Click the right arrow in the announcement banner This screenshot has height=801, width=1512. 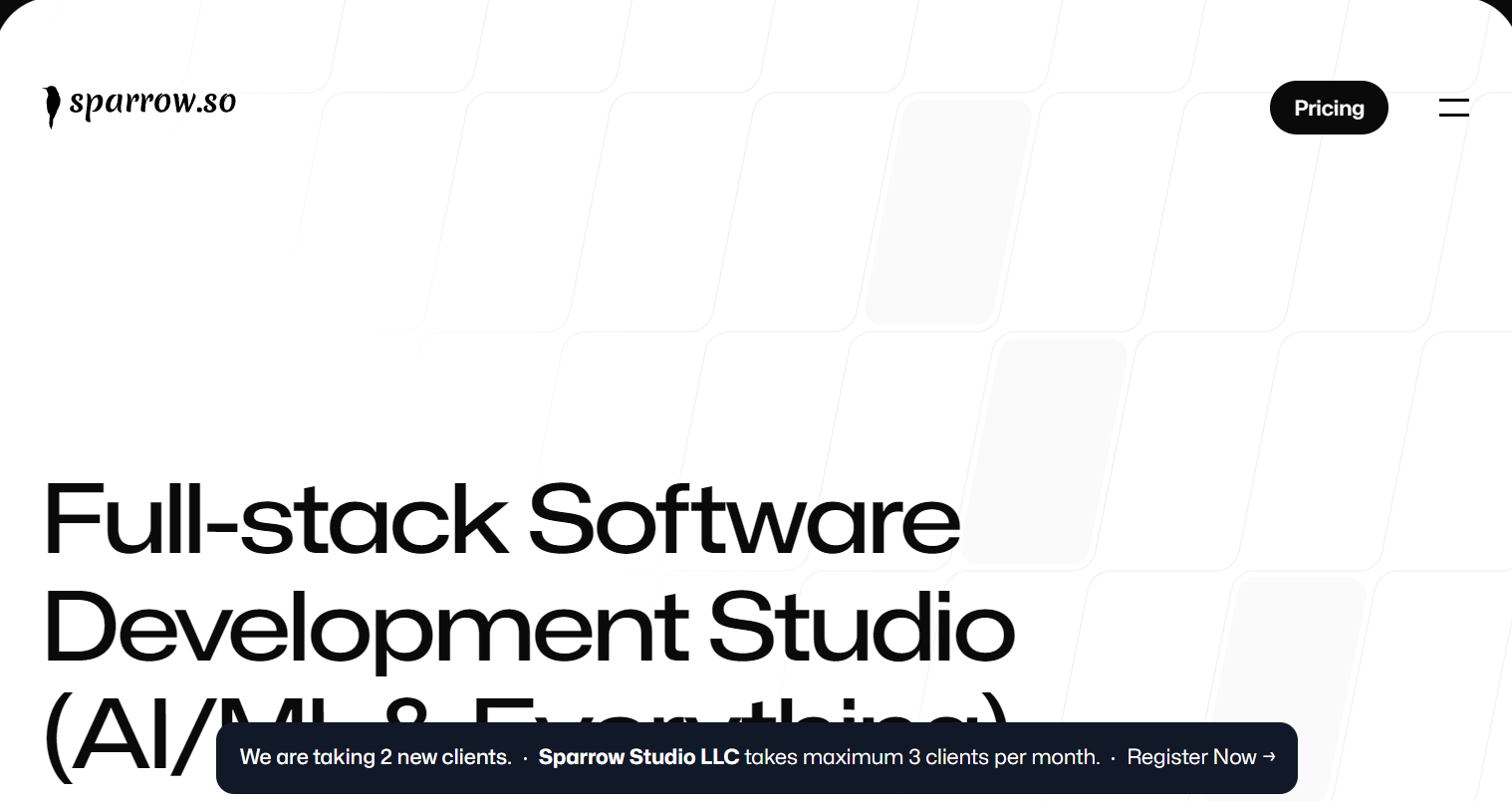coord(1269,757)
